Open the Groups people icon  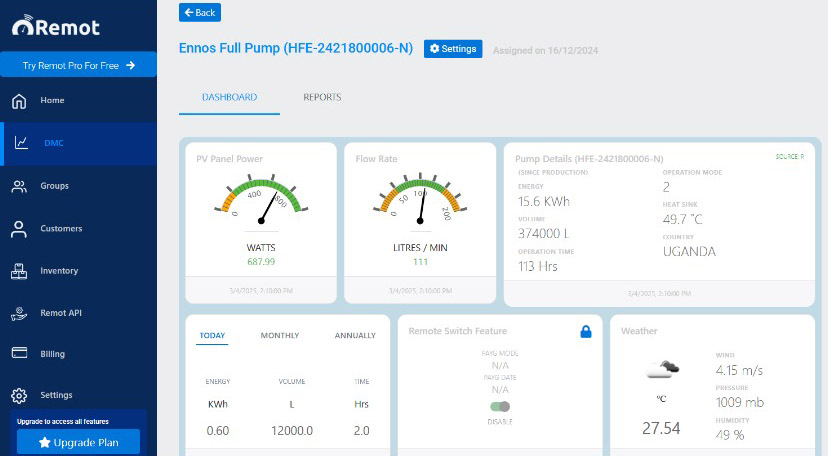point(19,186)
